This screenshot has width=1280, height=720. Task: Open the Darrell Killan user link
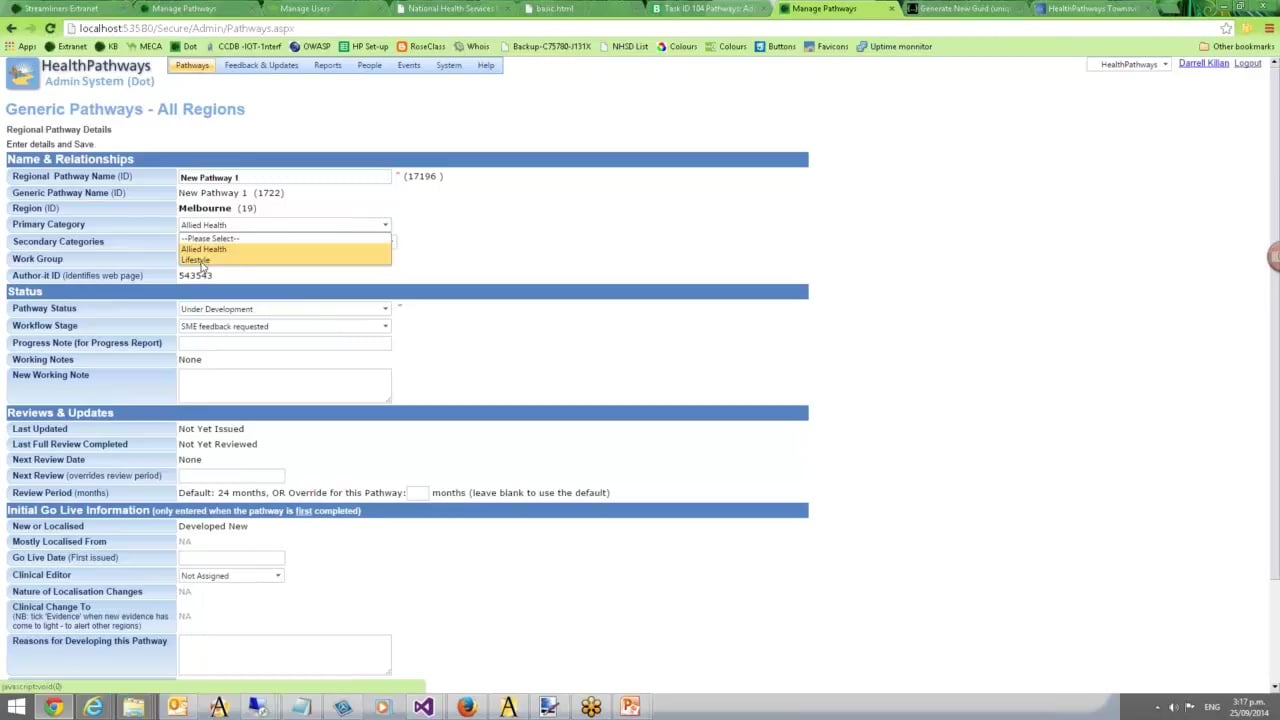pyautogui.click(x=1203, y=64)
